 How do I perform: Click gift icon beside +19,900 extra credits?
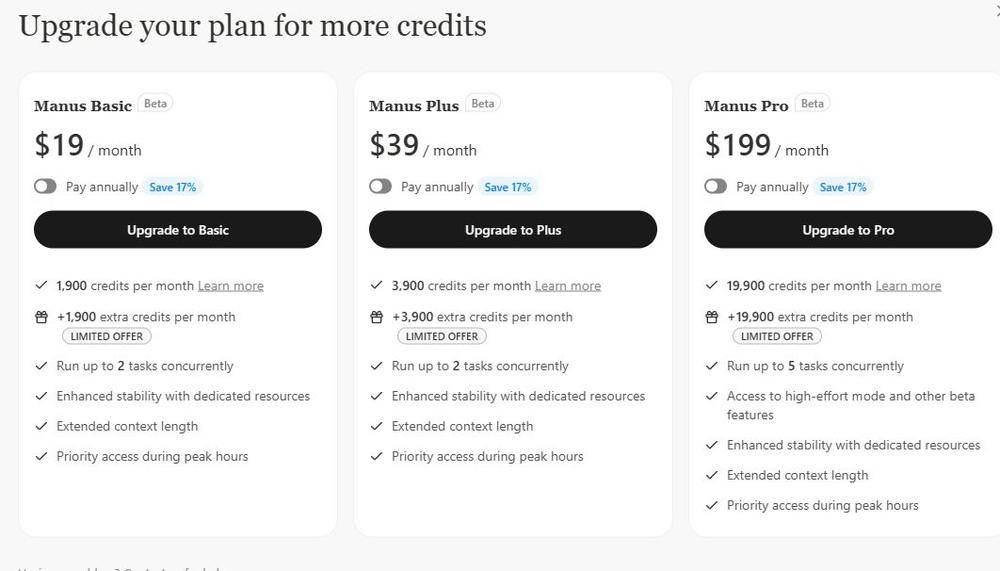coord(712,317)
